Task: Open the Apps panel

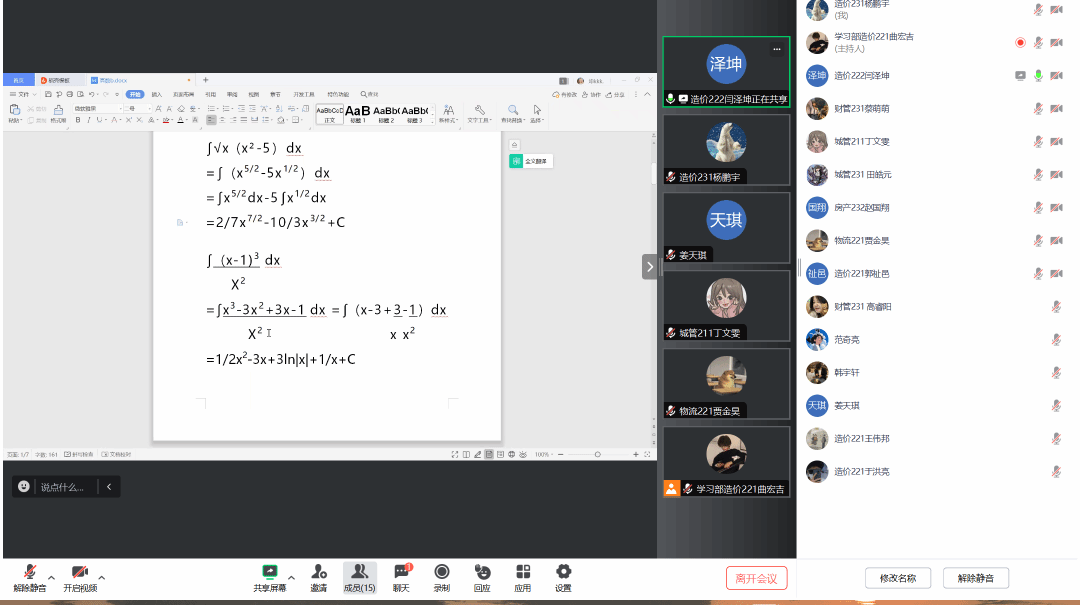Action: click(523, 577)
